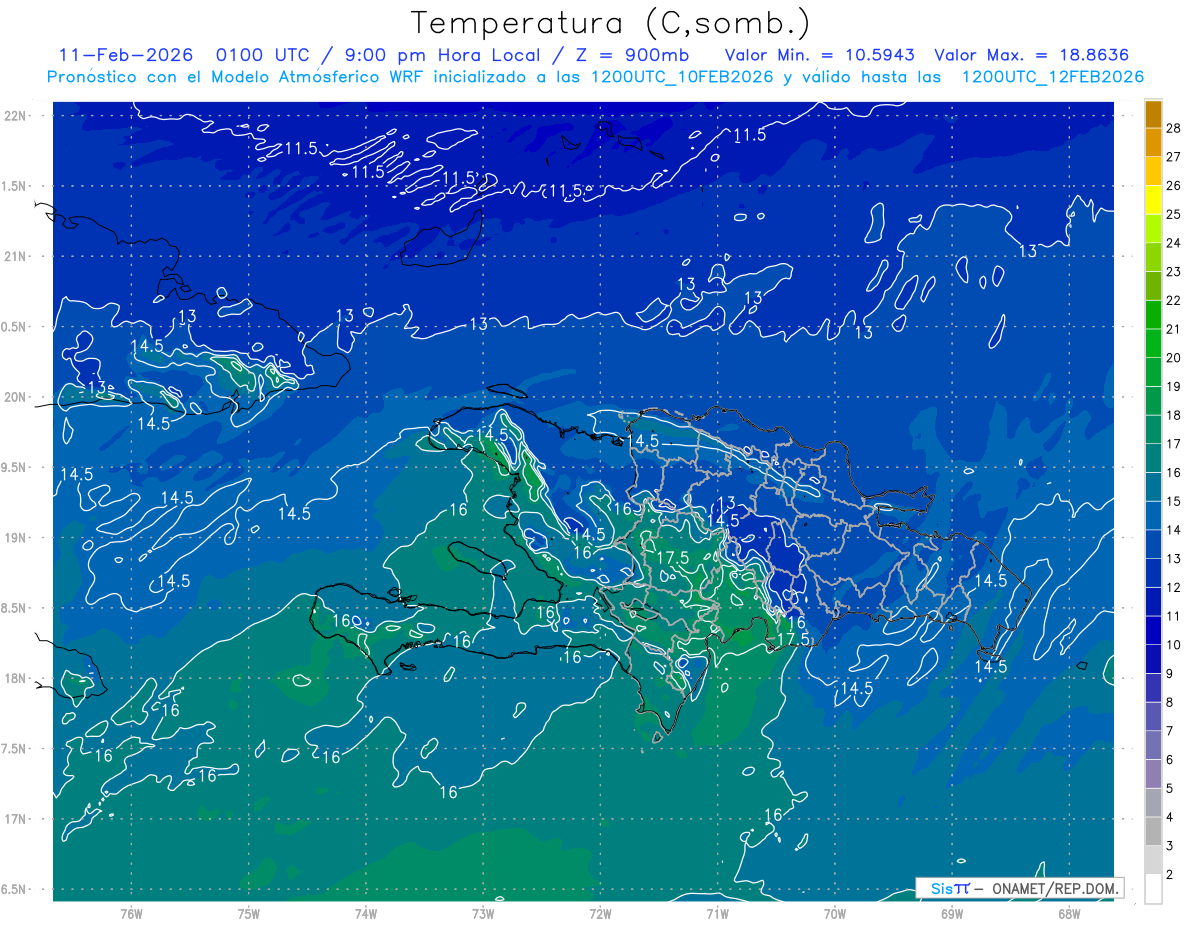Click the "19" label on the color scale

click(x=1174, y=386)
